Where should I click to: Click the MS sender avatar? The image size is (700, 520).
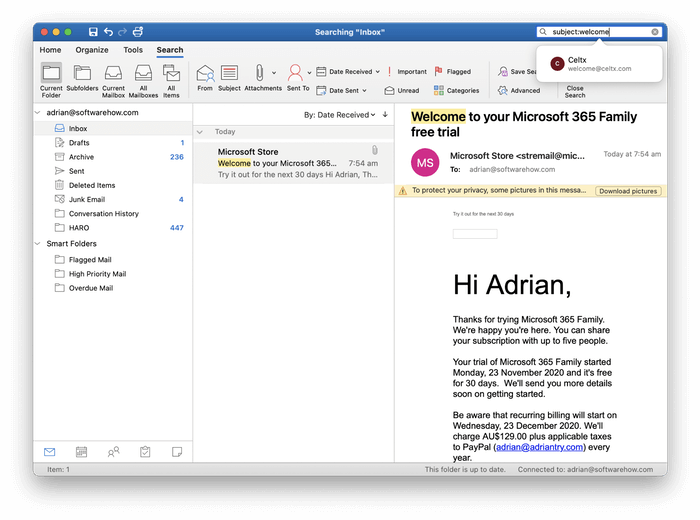point(425,162)
